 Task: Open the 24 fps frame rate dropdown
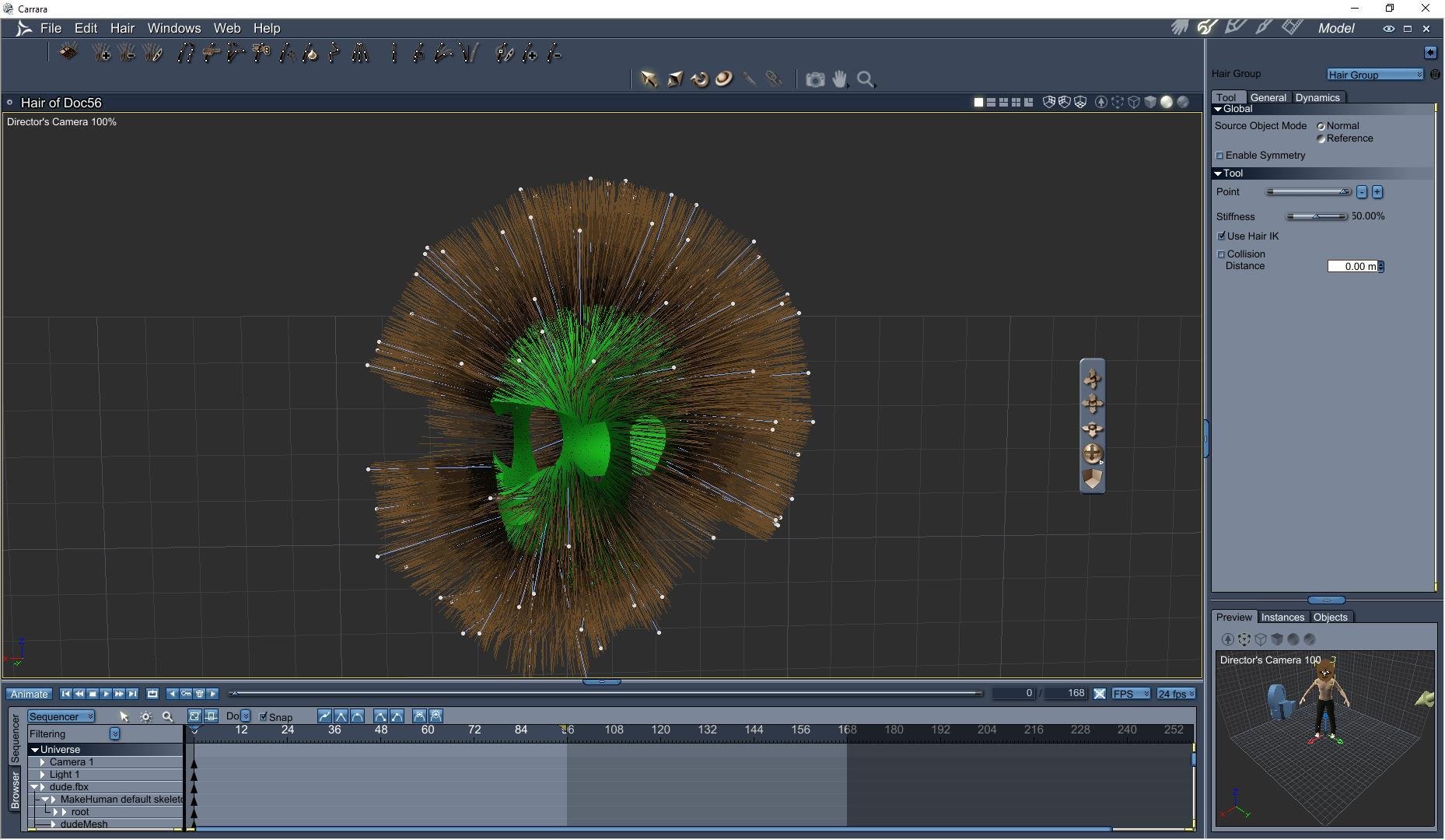(1176, 694)
